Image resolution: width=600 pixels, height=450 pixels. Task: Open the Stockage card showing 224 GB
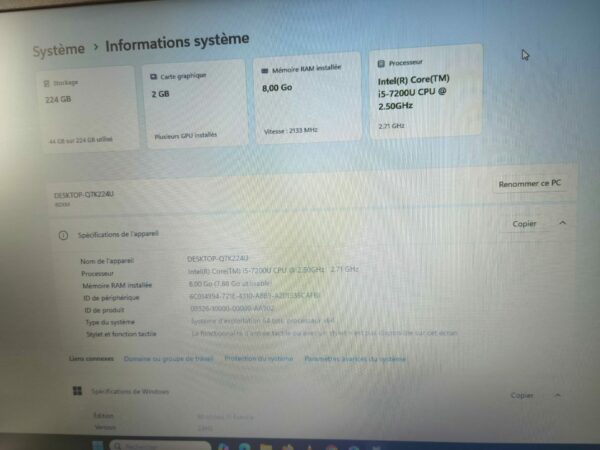point(88,109)
